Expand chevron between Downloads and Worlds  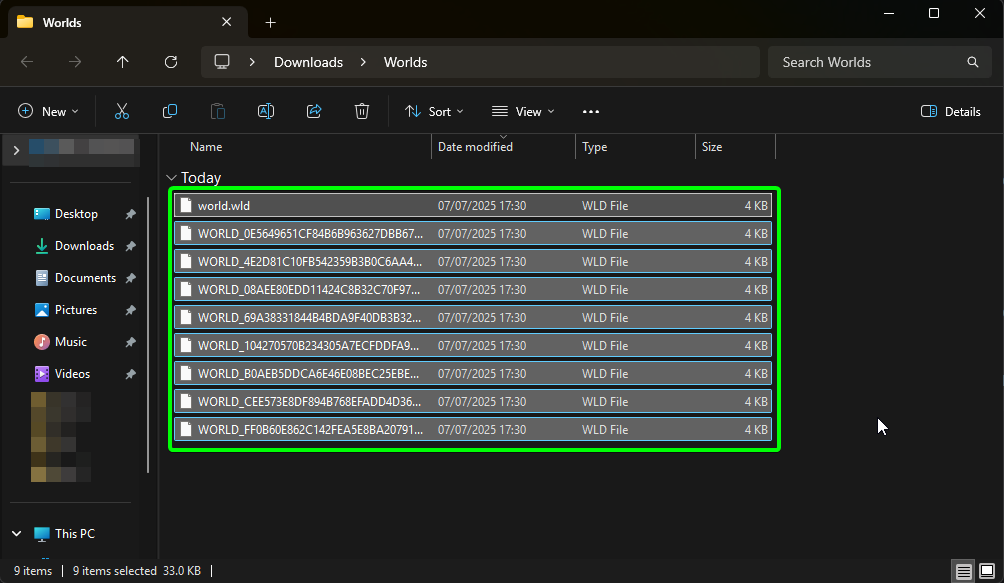(x=363, y=62)
